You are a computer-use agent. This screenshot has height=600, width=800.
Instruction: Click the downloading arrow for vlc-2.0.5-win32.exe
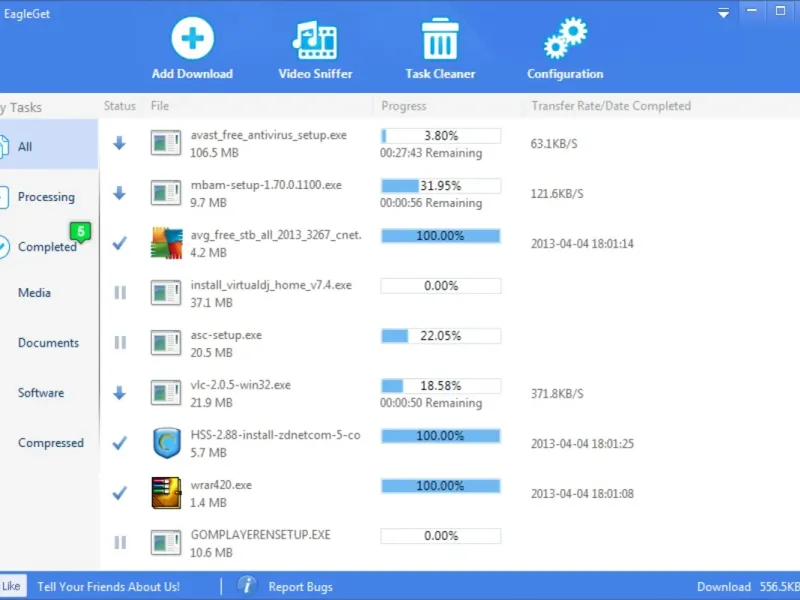(119, 393)
